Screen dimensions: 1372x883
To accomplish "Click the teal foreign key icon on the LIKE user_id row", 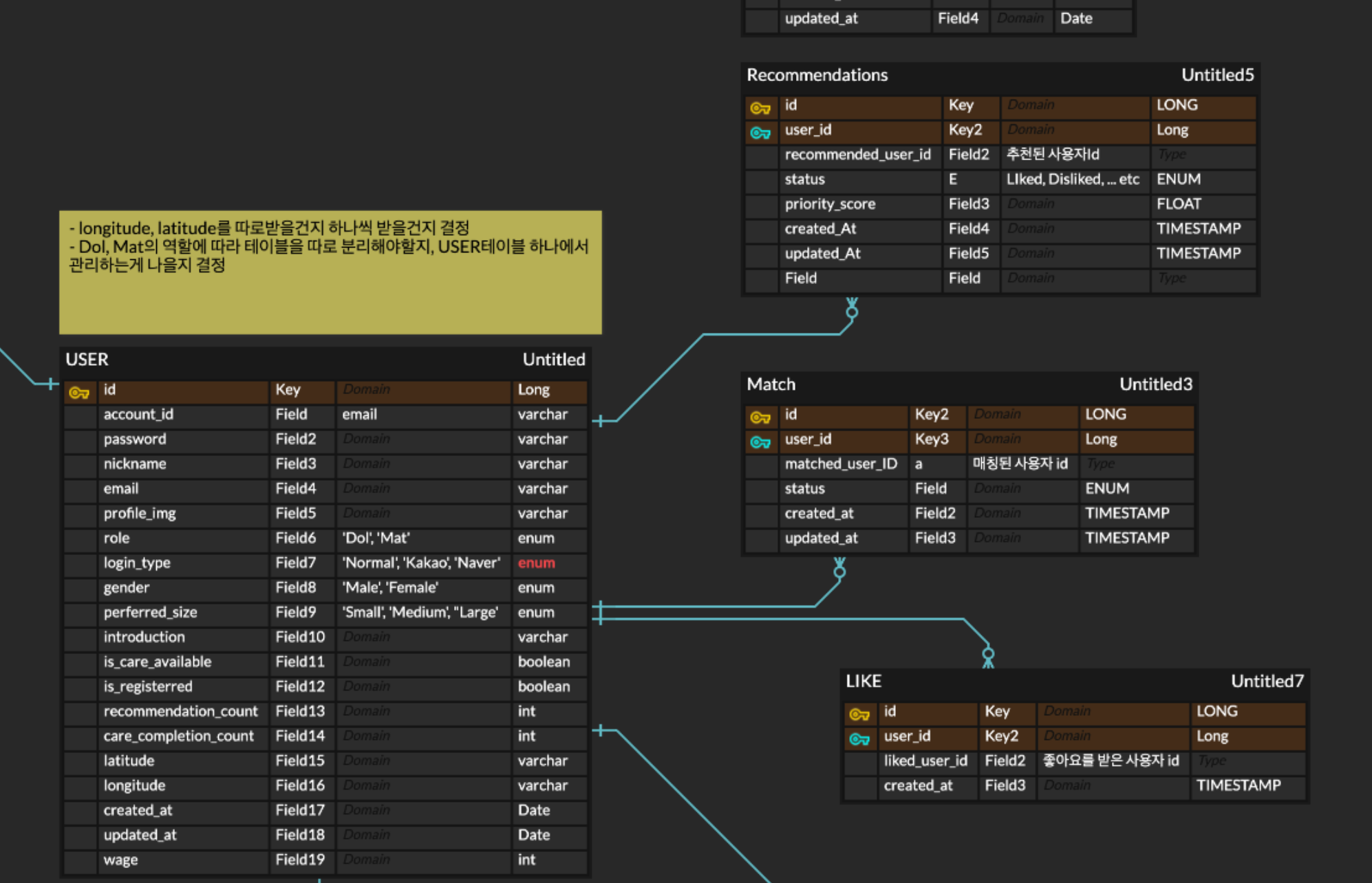I will coord(859,739).
